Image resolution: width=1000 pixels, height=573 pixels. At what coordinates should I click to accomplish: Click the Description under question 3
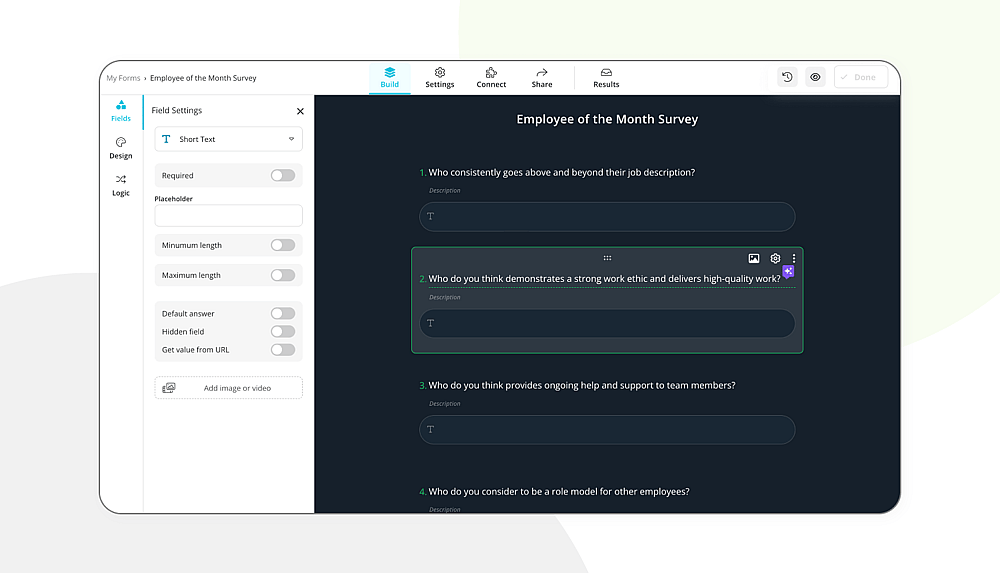point(445,403)
